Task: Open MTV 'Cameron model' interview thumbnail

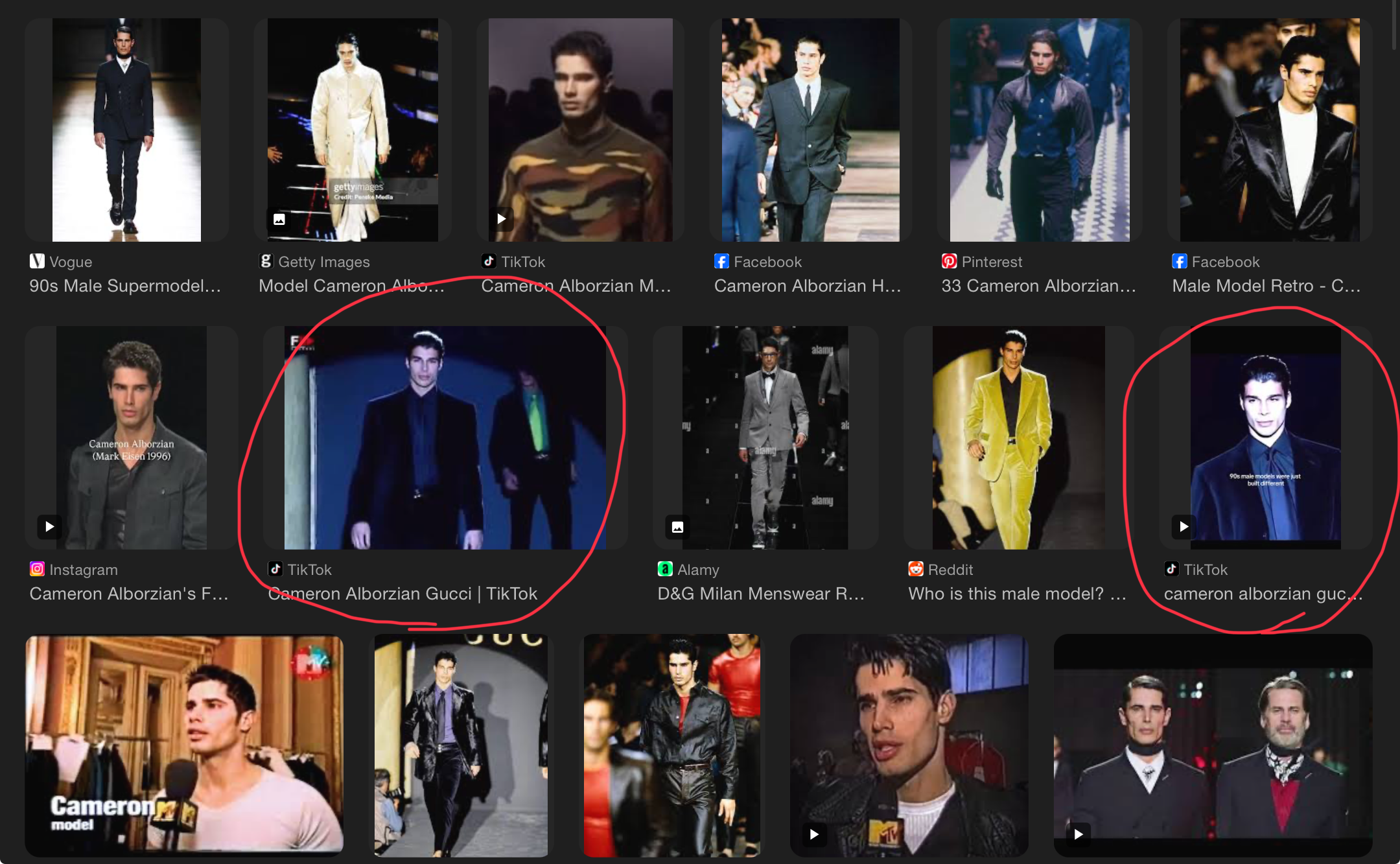Action: 184,745
